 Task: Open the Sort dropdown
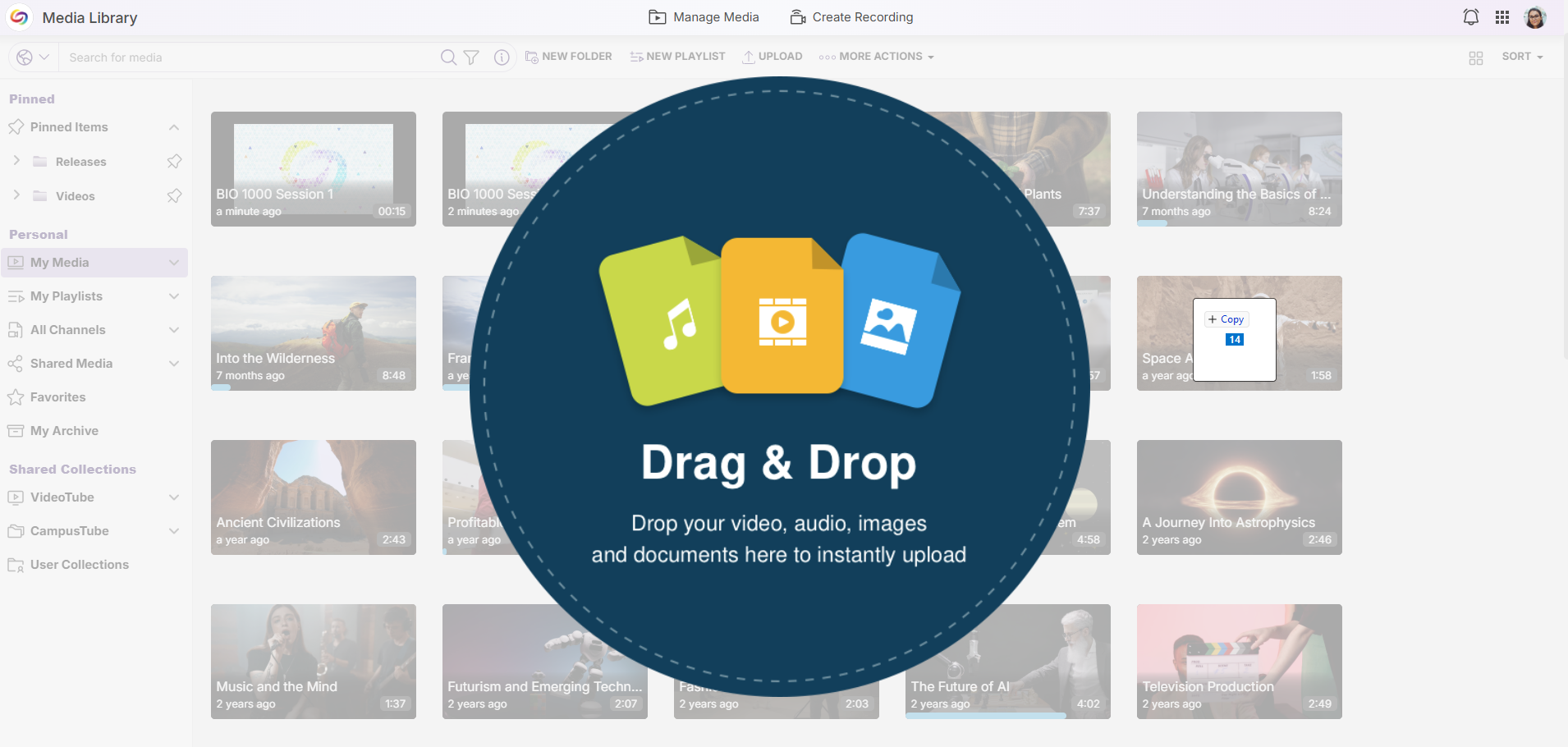tap(1522, 57)
